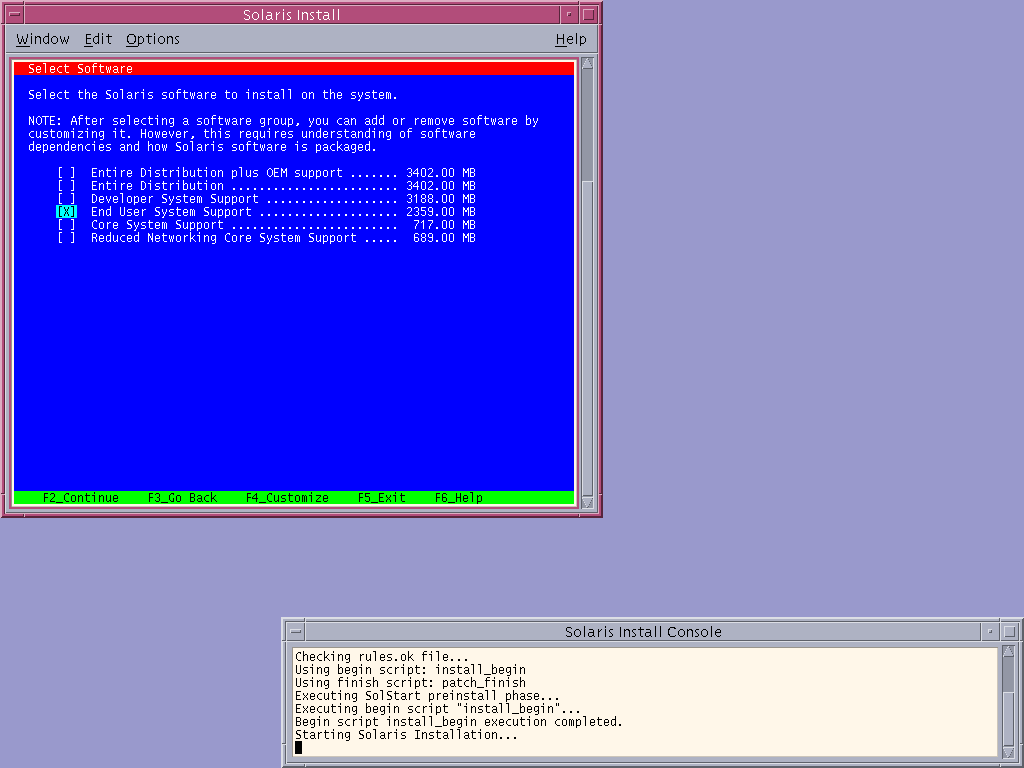Image resolution: width=1024 pixels, height=768 pixels.
Task: Check Reduced Networking Core System Support
Action: [67, 238]
